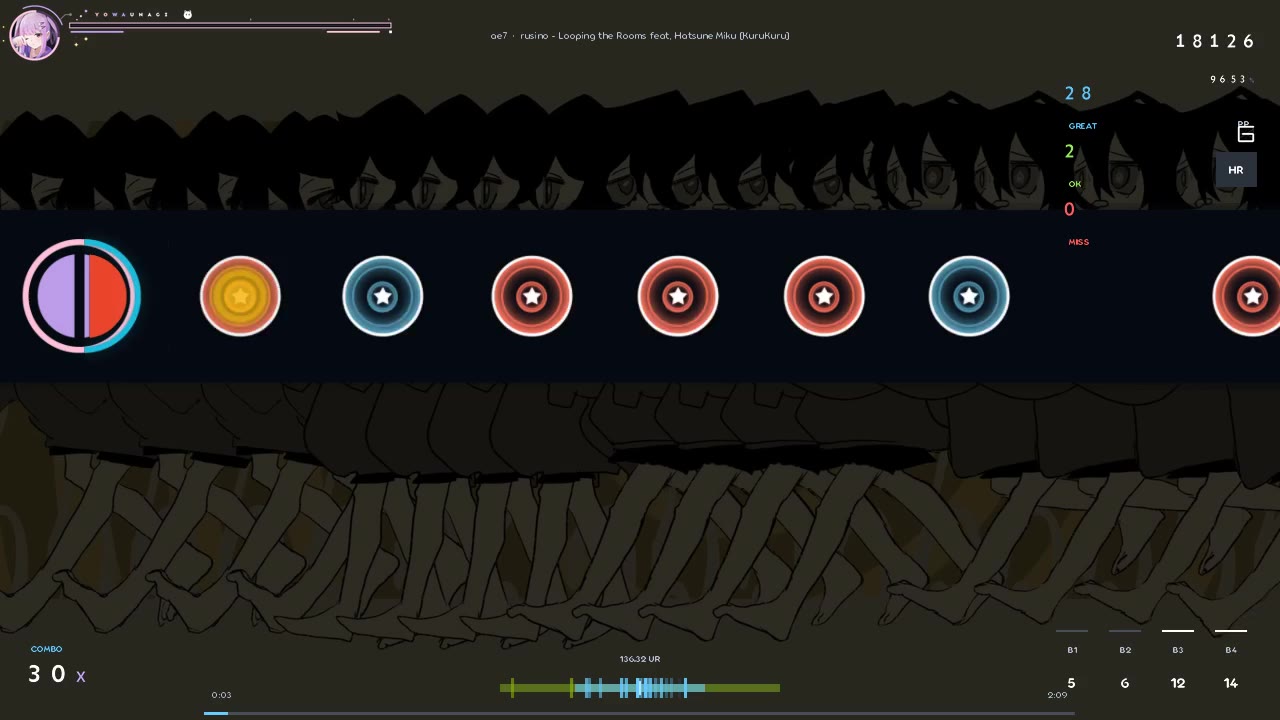
Task: Click the song title Looping the Rooms
Action: click(604, 36)
